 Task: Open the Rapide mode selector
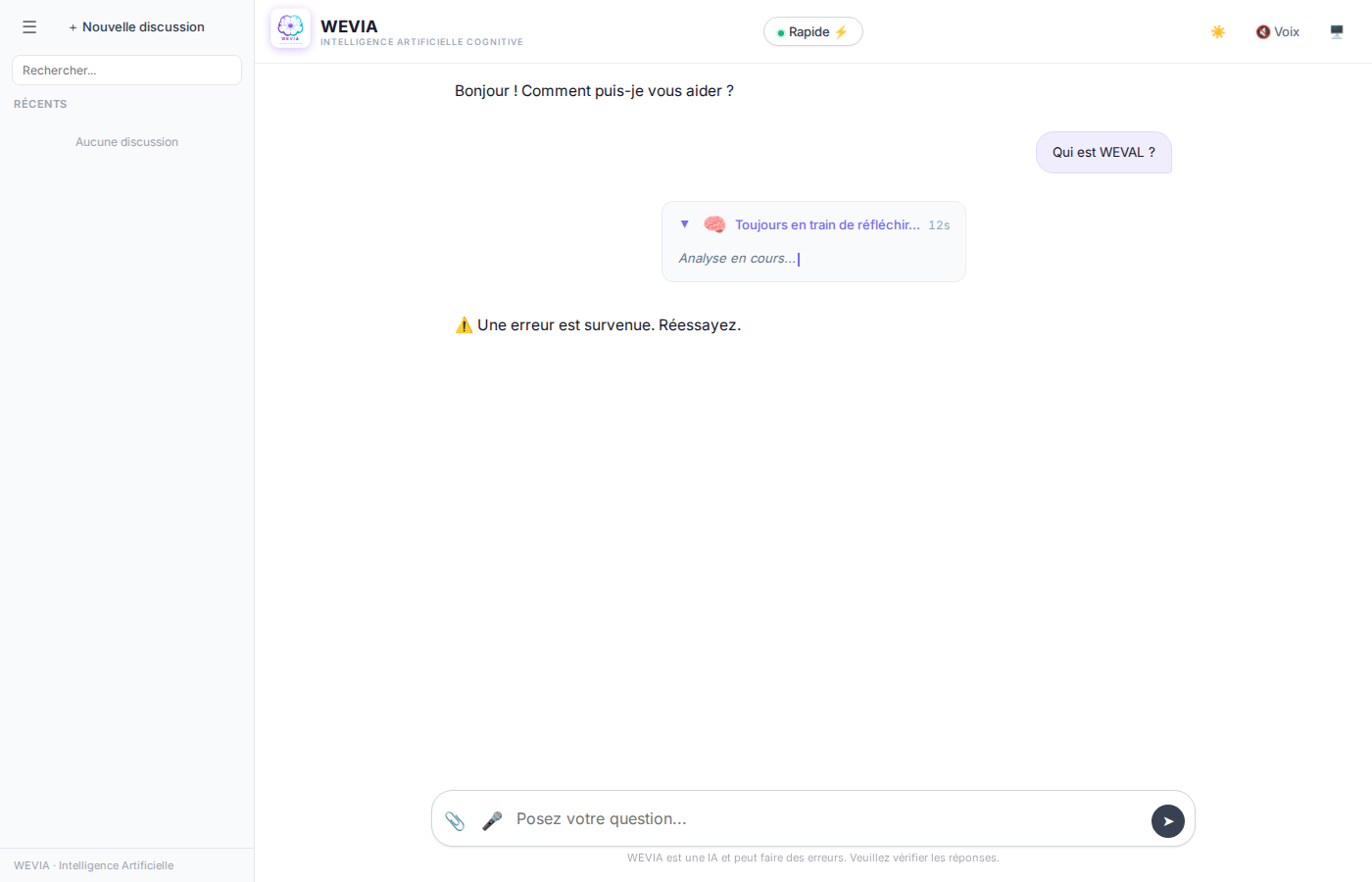pos(812,31)
